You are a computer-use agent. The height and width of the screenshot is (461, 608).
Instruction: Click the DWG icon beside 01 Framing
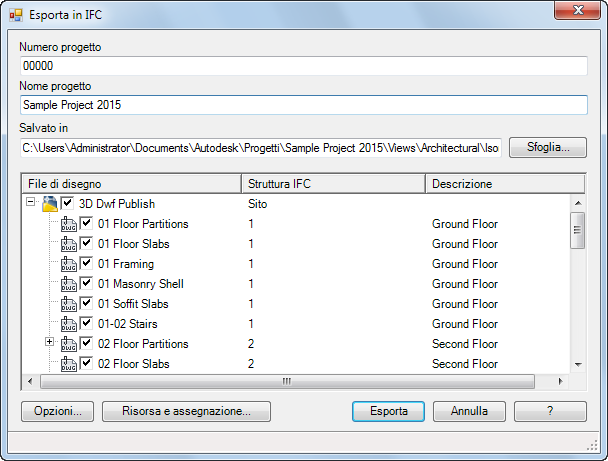tap(69, 264)
